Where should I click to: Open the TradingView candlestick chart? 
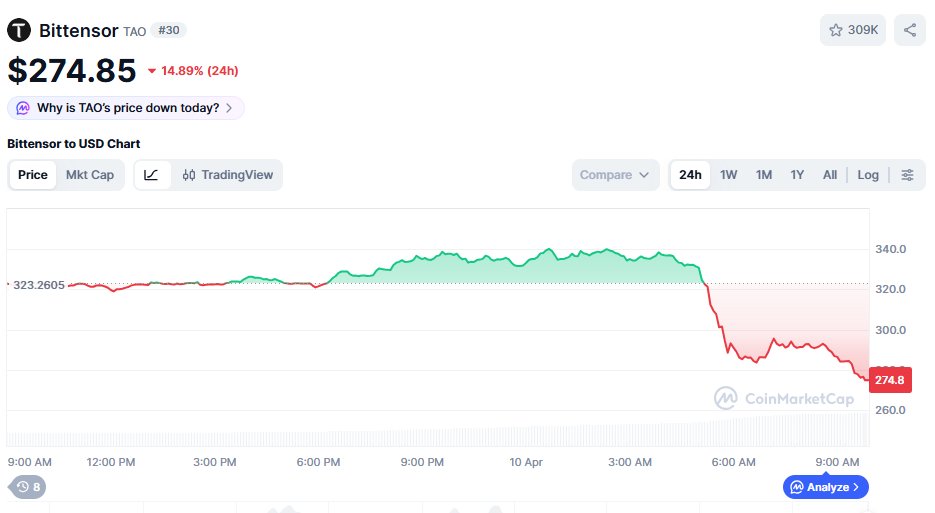click(228, 175)
